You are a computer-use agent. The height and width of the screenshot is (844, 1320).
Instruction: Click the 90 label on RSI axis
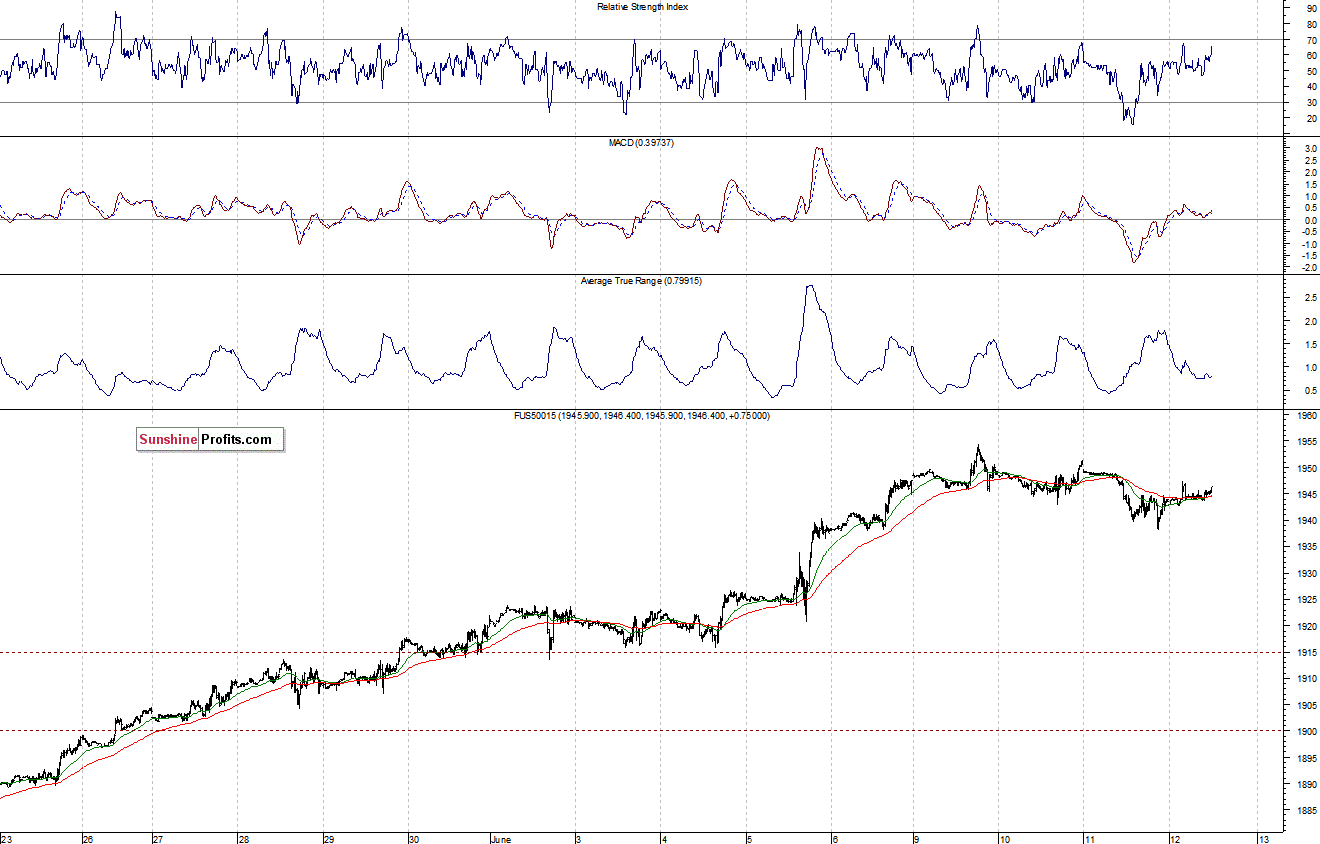coord(1312,8)
